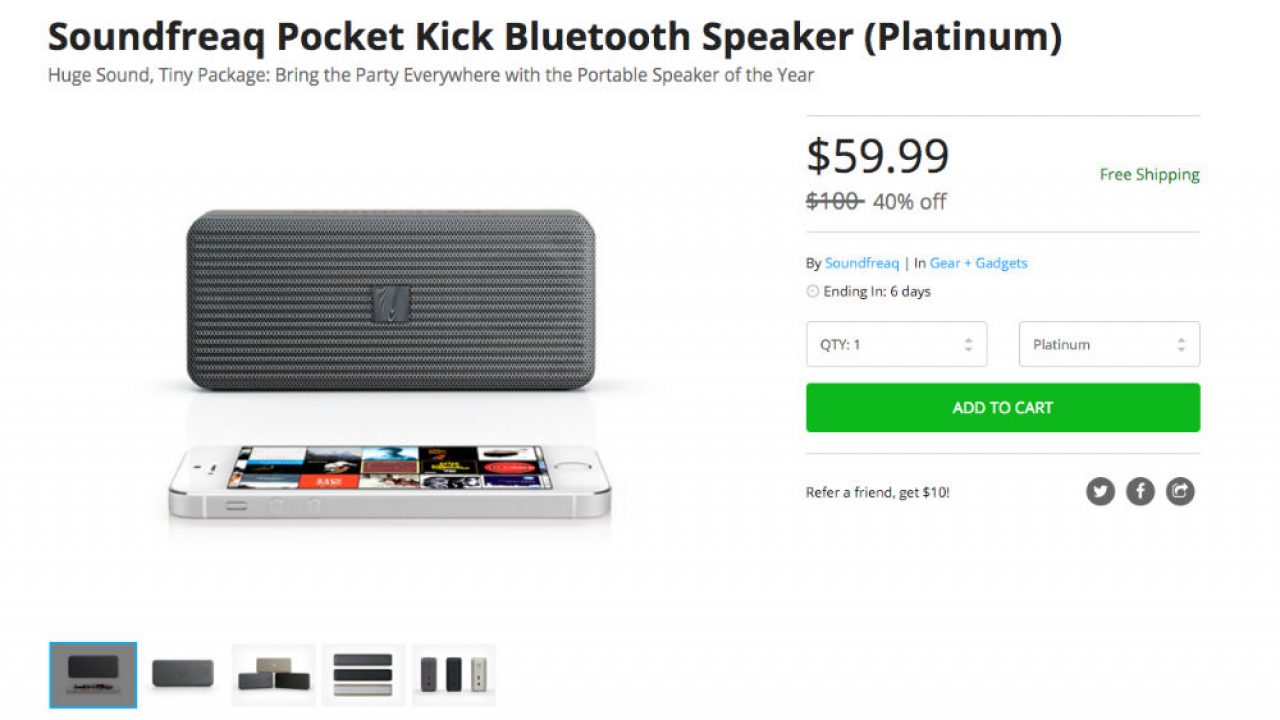The height and width of the screenshot is (720, 1280).
Task: Select the first thumbnail with speaker and phone
Action: tap(93, 675)
